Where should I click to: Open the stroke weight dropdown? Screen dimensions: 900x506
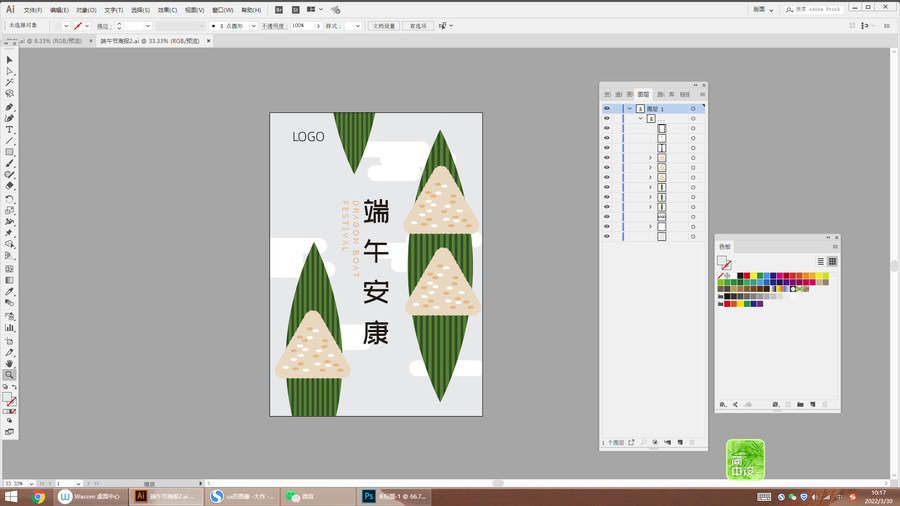pos(148,26)
